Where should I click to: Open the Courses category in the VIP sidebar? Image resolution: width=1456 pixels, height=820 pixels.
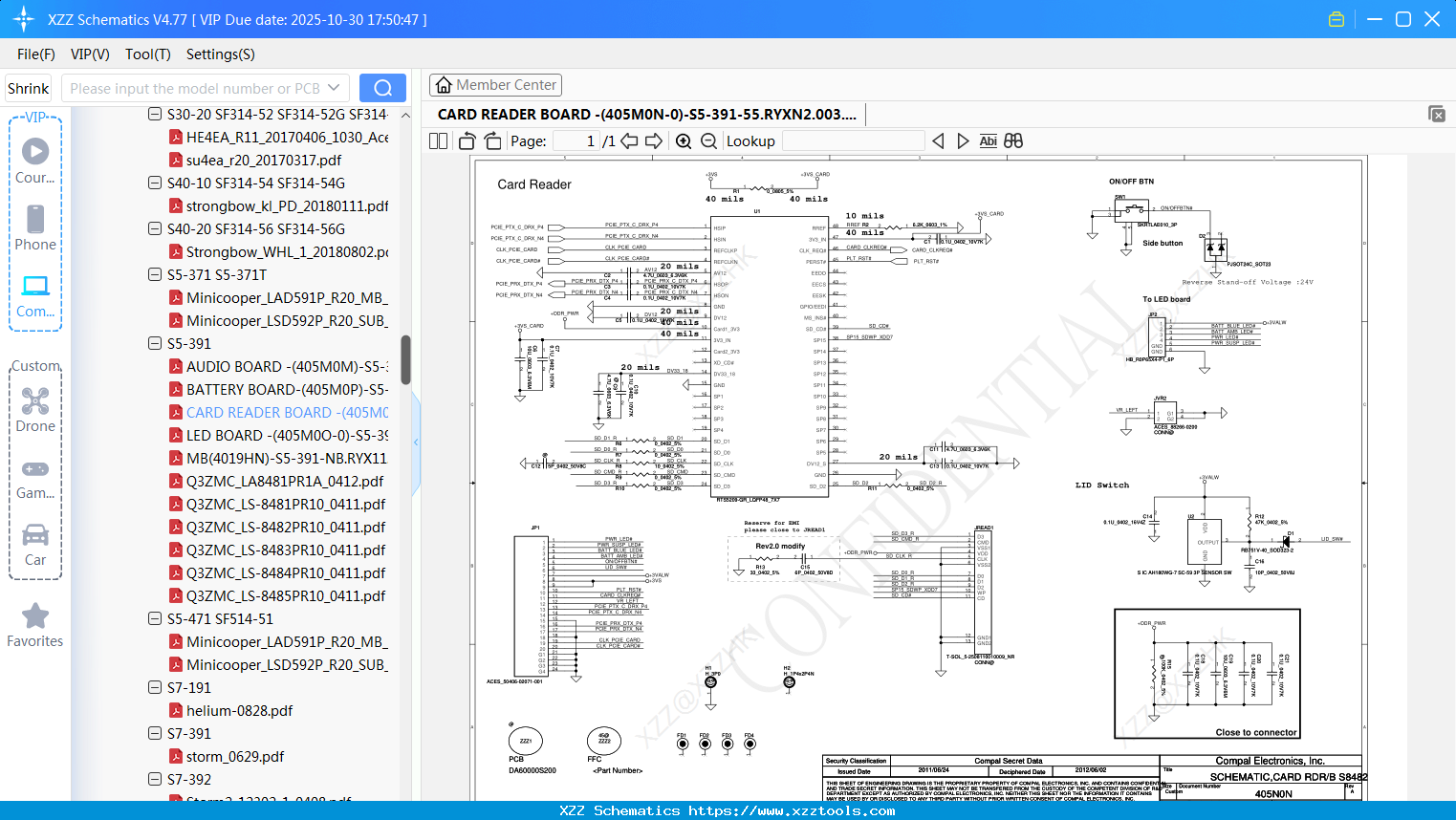pyautogui.click(x=35, y=160)
